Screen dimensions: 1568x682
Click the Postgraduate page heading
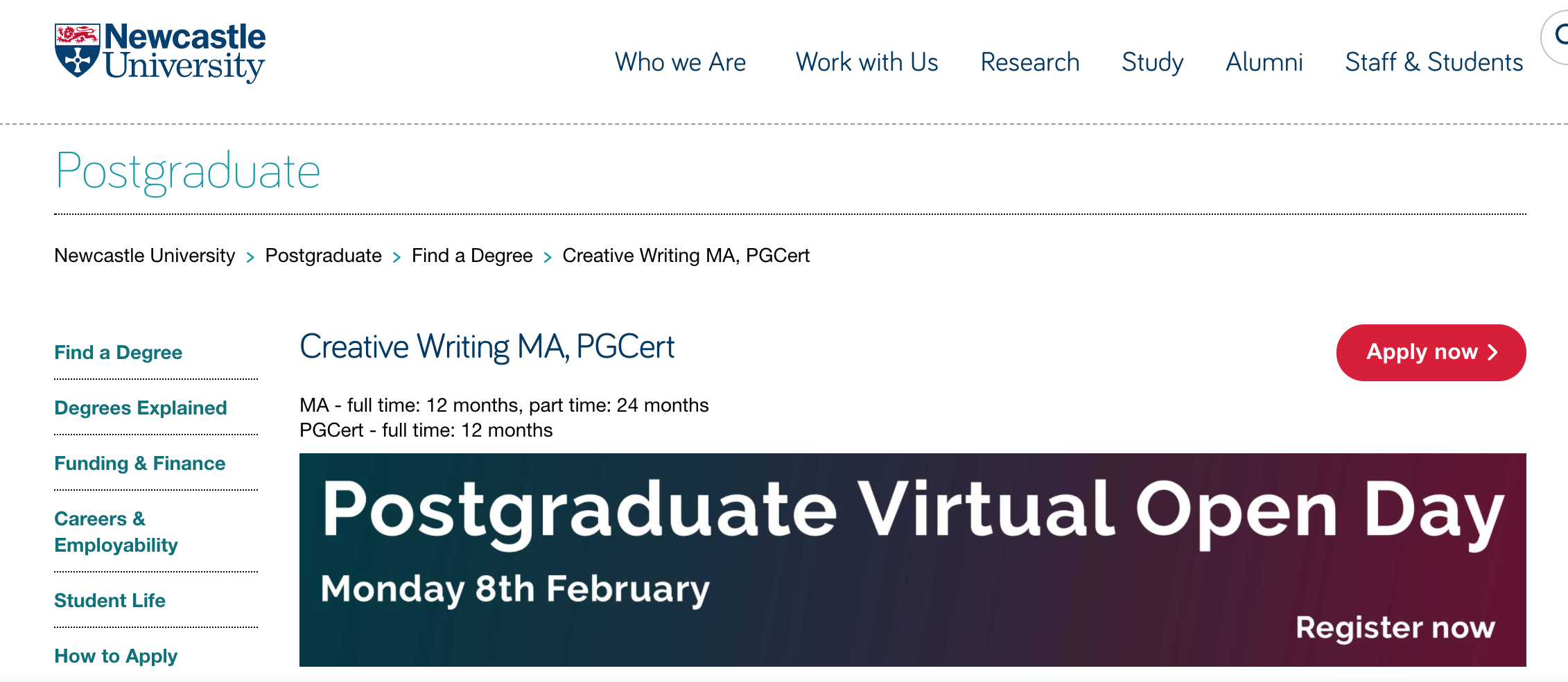click(188, 171)
